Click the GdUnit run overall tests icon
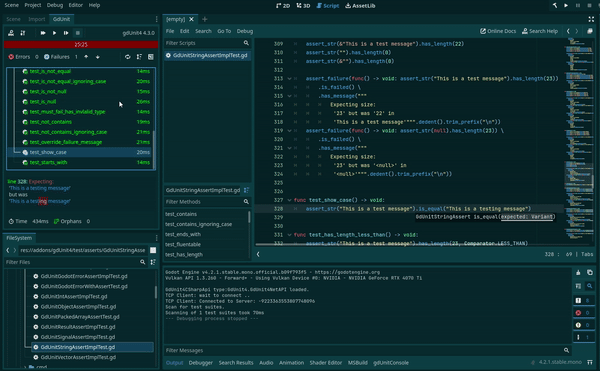 click(43, 33)
